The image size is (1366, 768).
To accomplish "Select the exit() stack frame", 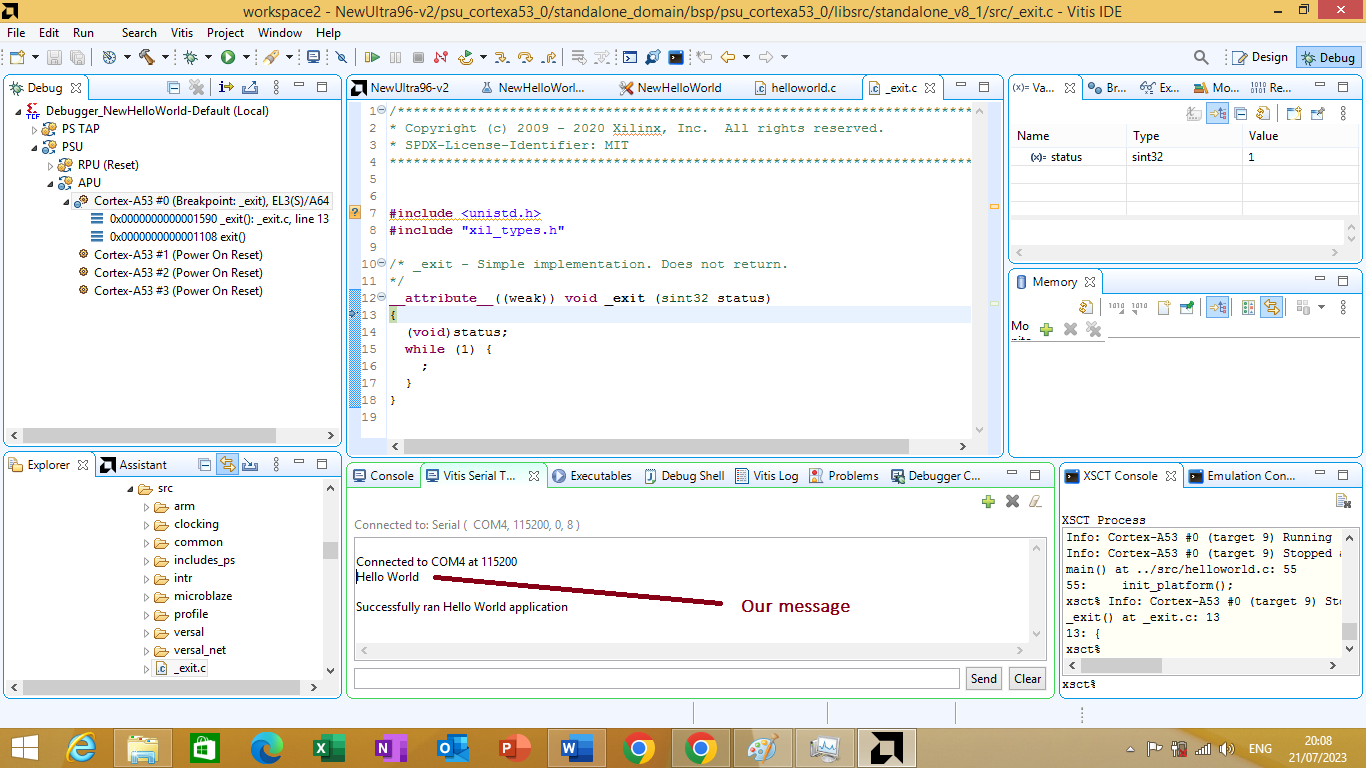I will [168, 237].
